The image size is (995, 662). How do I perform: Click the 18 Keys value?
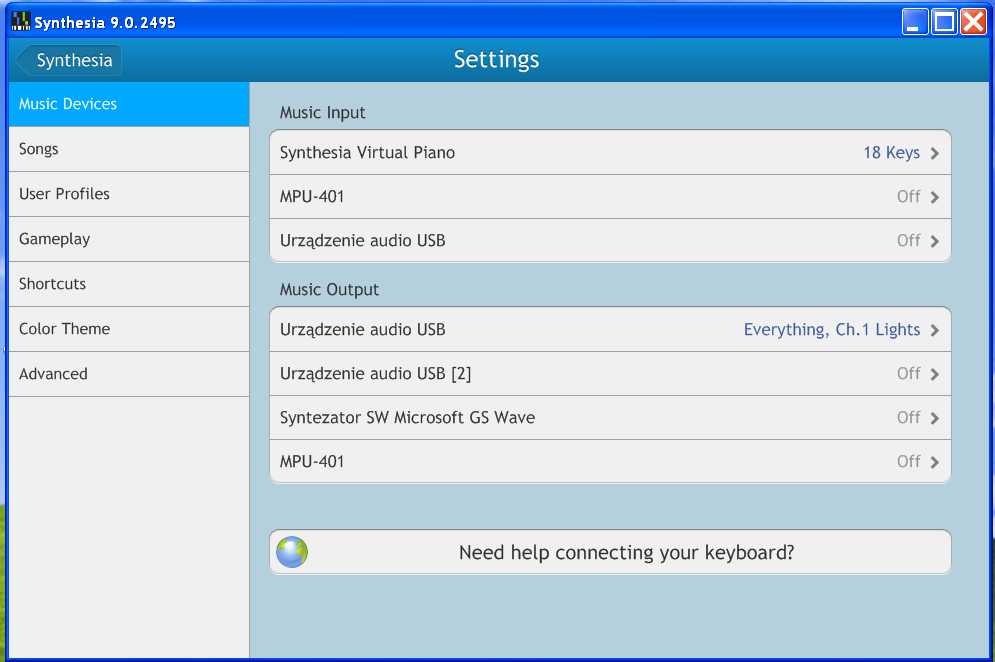892,153
